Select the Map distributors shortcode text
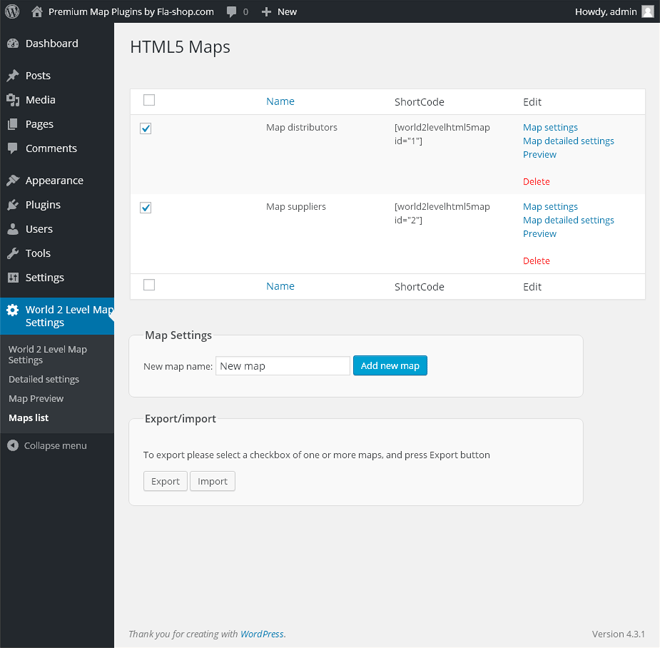This screenshot has width=660, height=648. 442,134
